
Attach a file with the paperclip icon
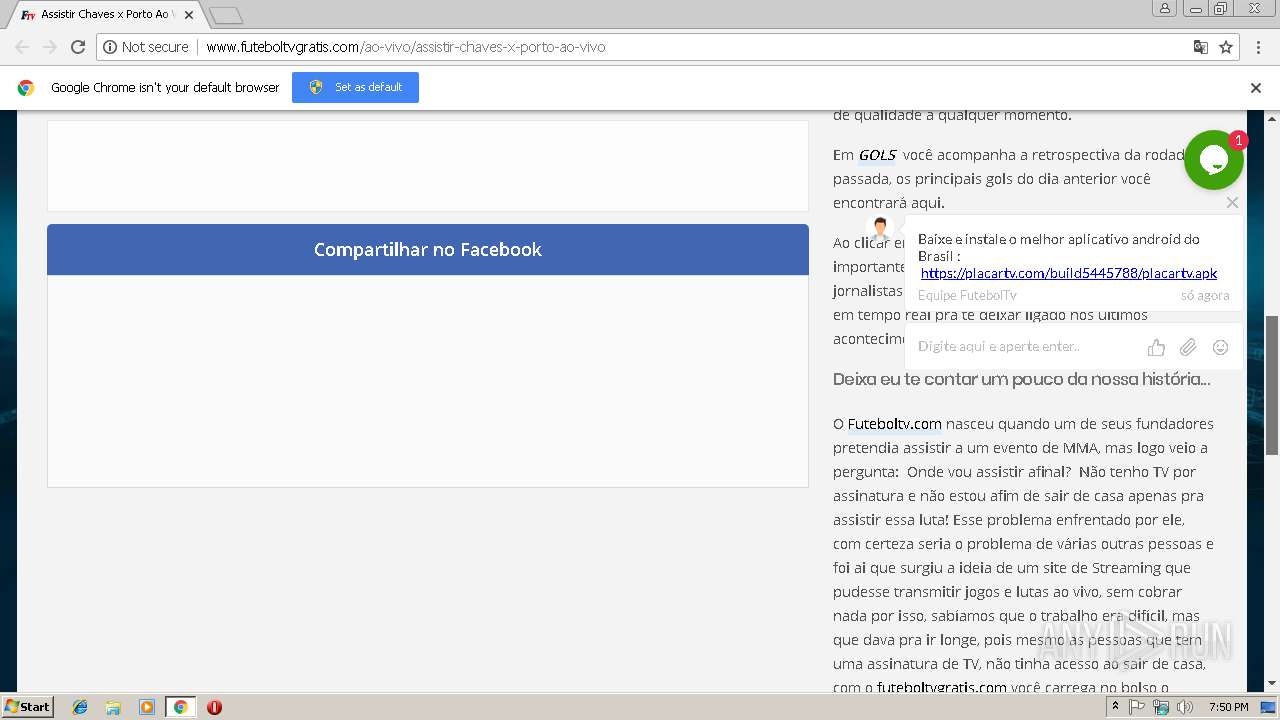pyautogui.click(x=1188, y=347)
